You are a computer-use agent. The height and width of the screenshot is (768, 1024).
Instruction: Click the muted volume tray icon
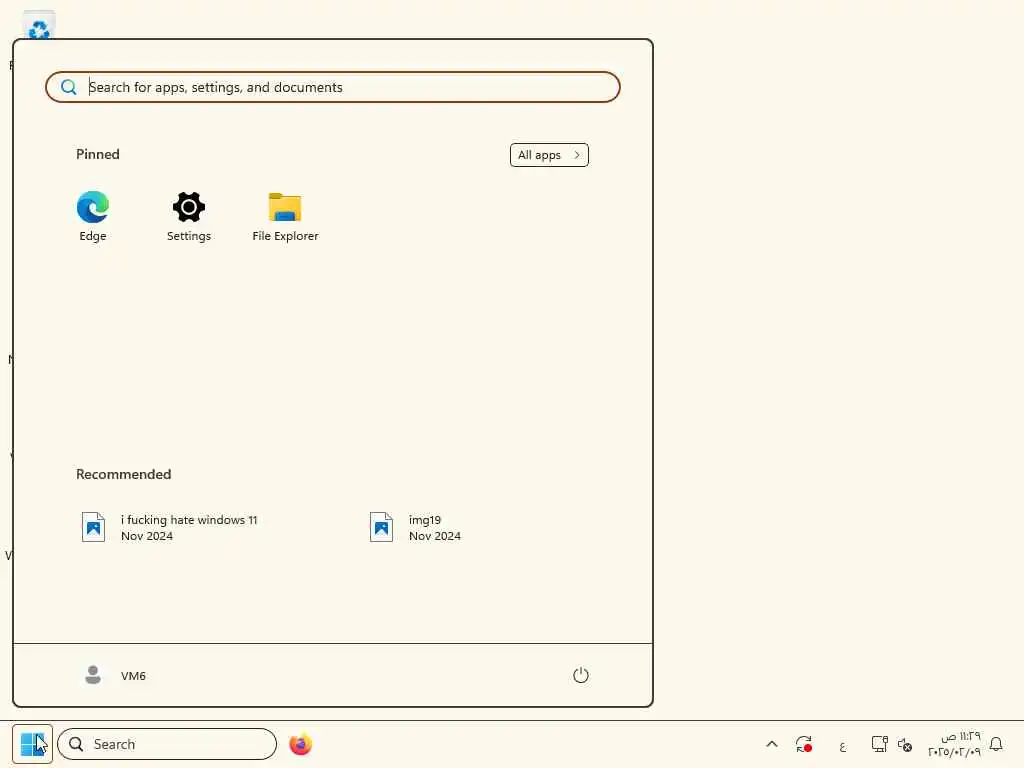coord(904,744)
